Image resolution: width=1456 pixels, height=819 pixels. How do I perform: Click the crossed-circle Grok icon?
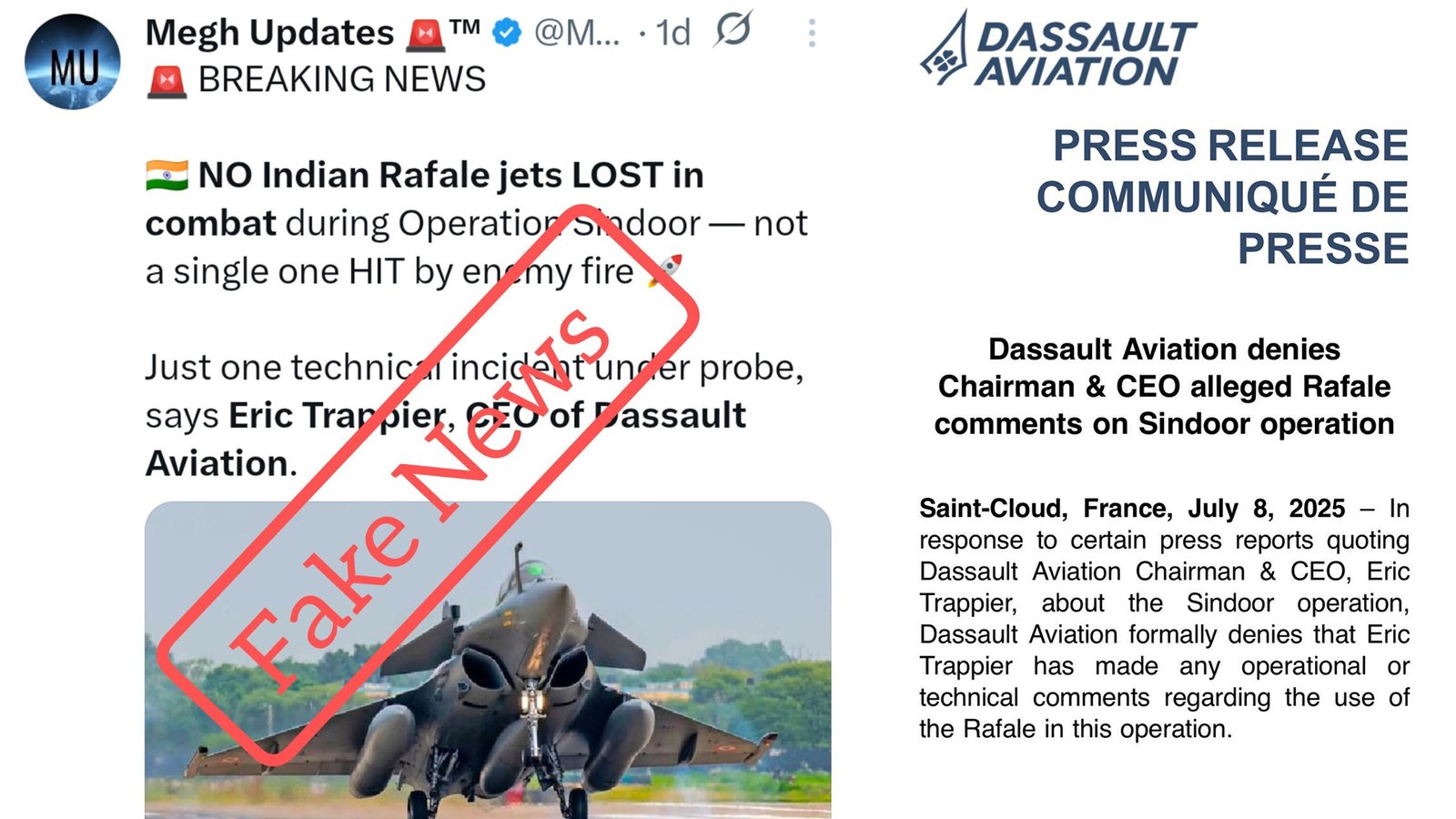coord(733,31)
